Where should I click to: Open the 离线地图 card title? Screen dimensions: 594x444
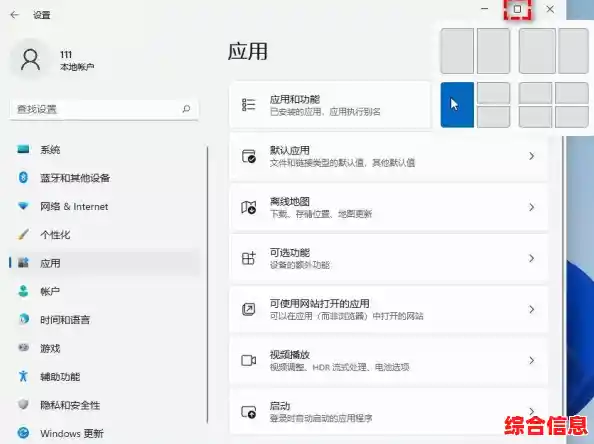[289, 201]
